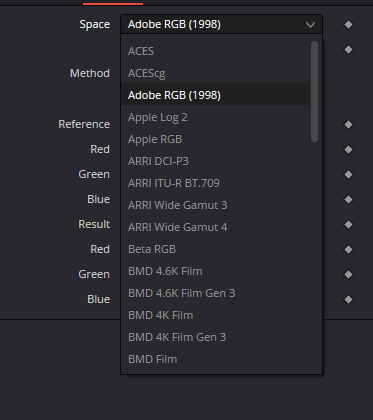
Task: Toggle keyframe diamond for Result Red
Action: click(348, 249)
